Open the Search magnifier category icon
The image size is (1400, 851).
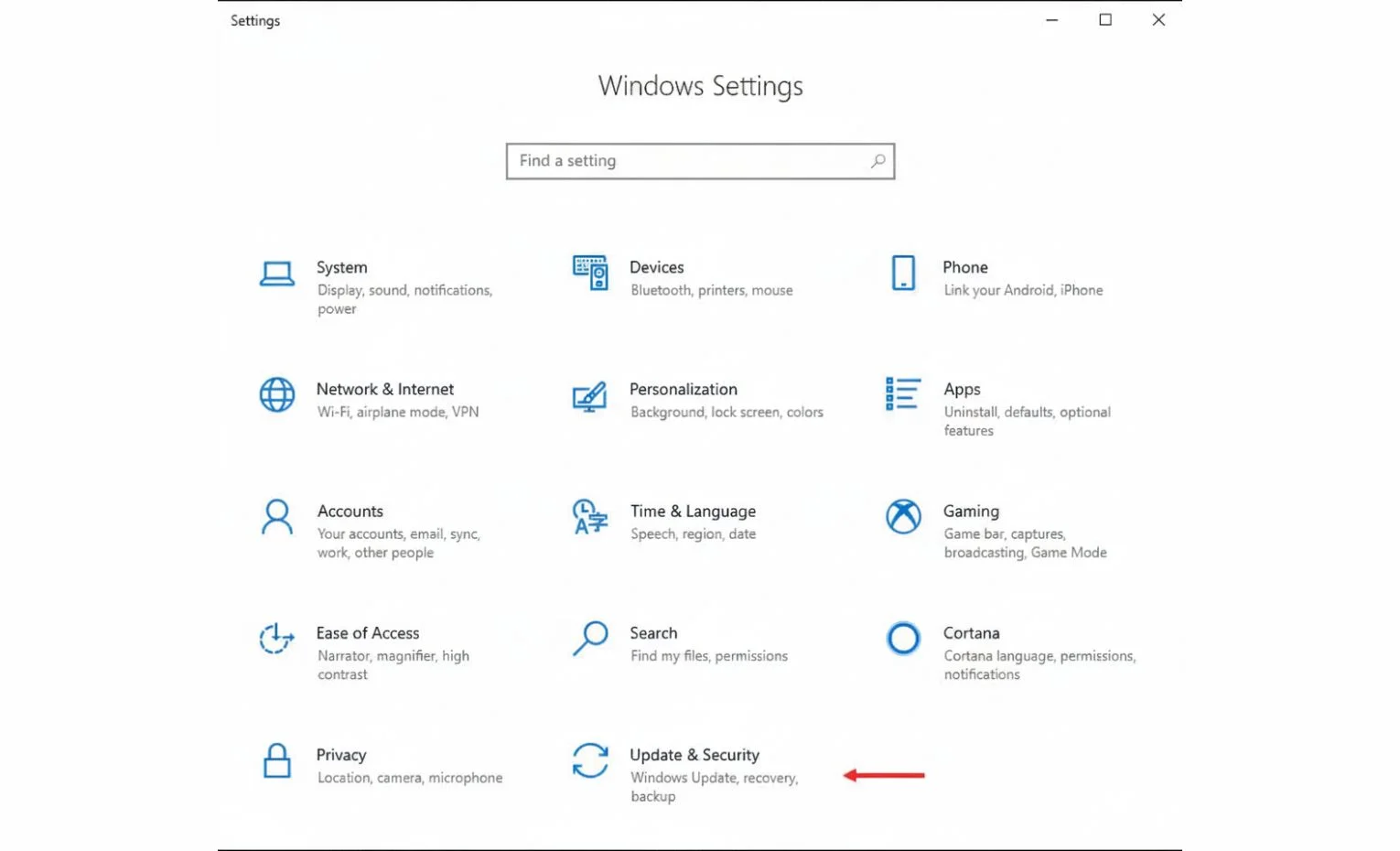[x=590, y=639]
